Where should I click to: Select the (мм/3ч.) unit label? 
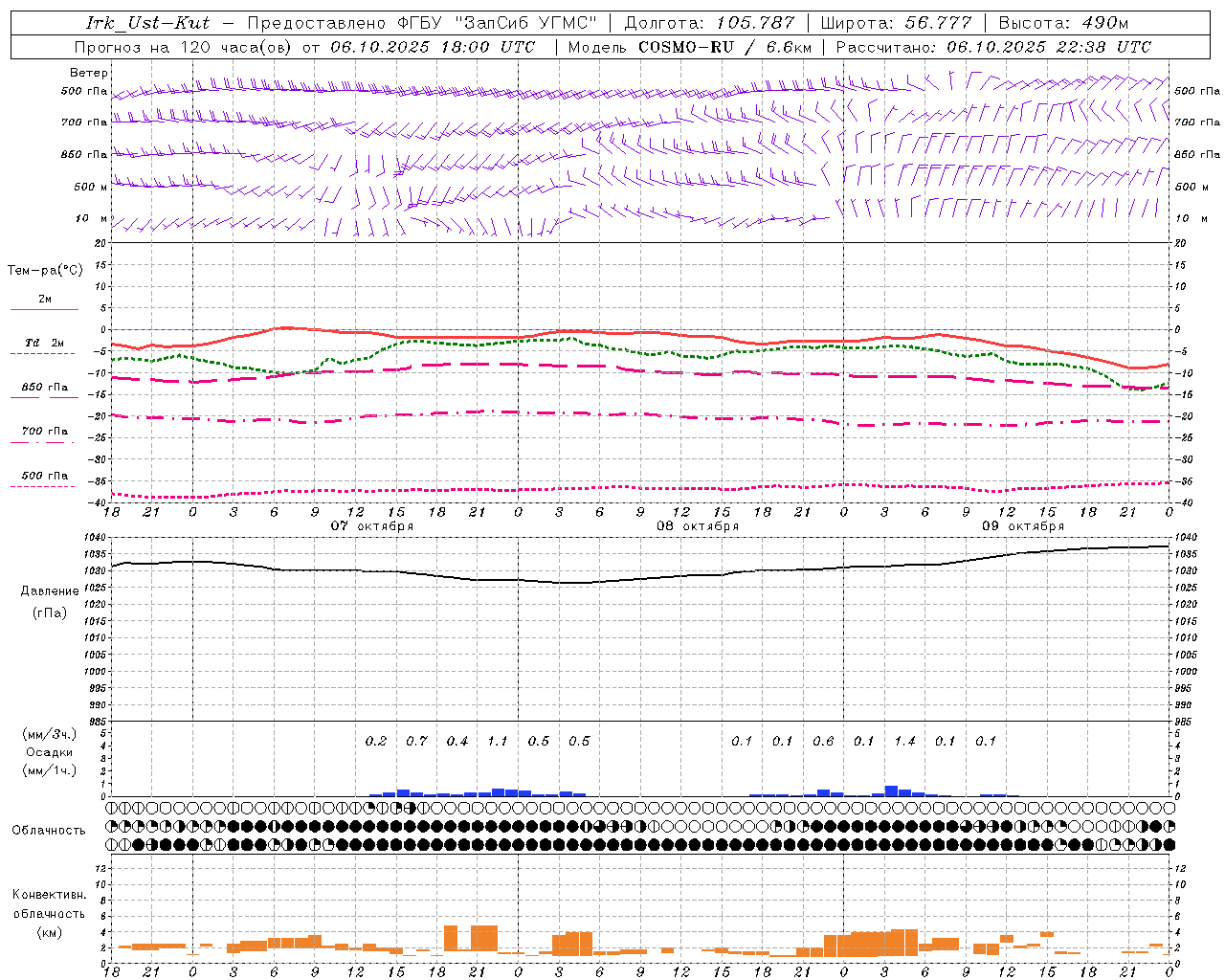pyautogui.click(x=50, y=734)
